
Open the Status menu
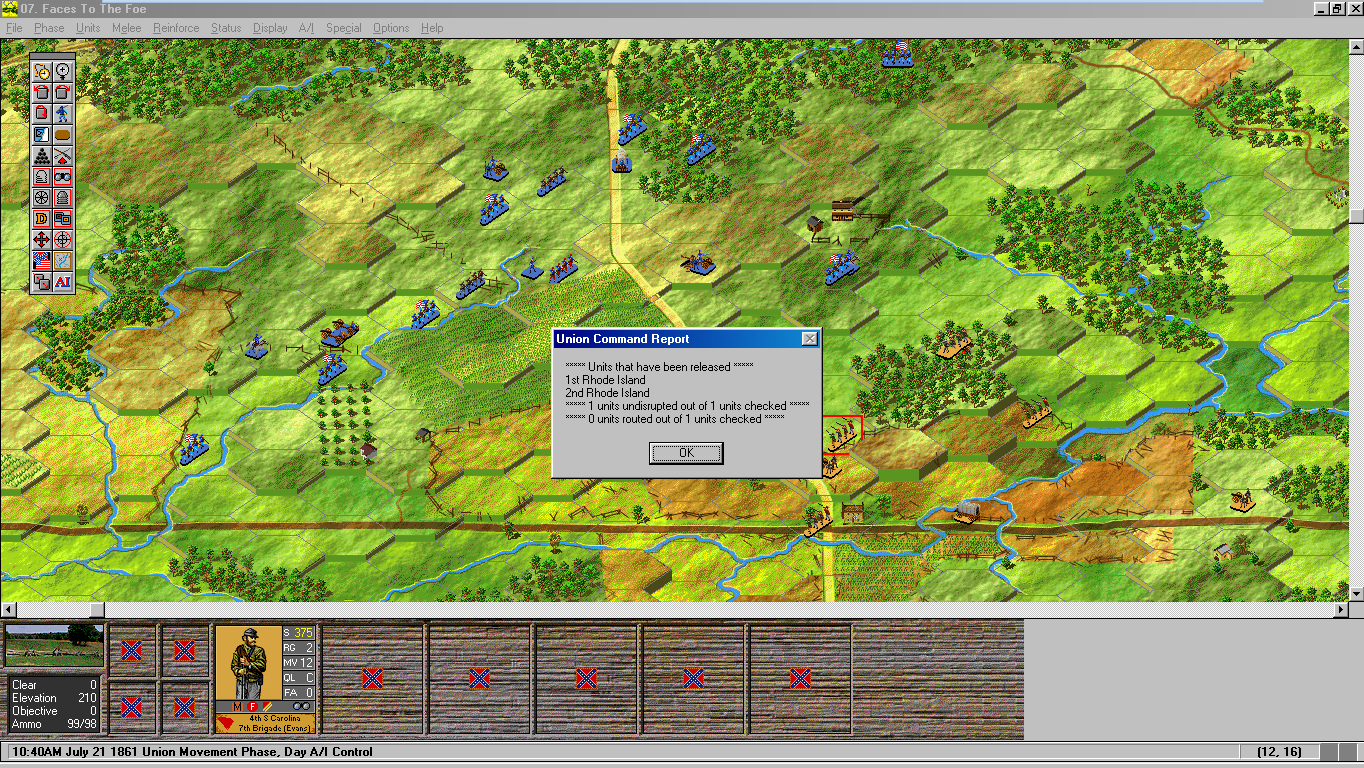(x=226, y=28)
